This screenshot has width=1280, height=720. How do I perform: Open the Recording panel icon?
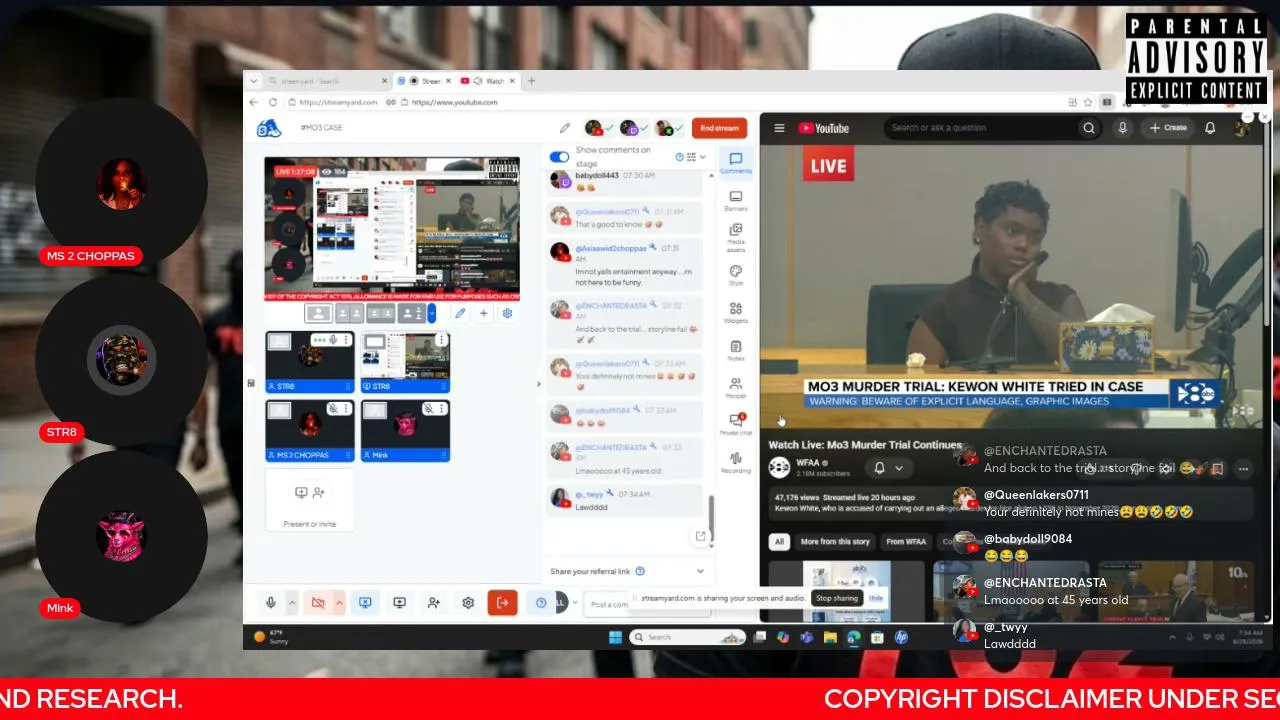[x=735, y=462]
